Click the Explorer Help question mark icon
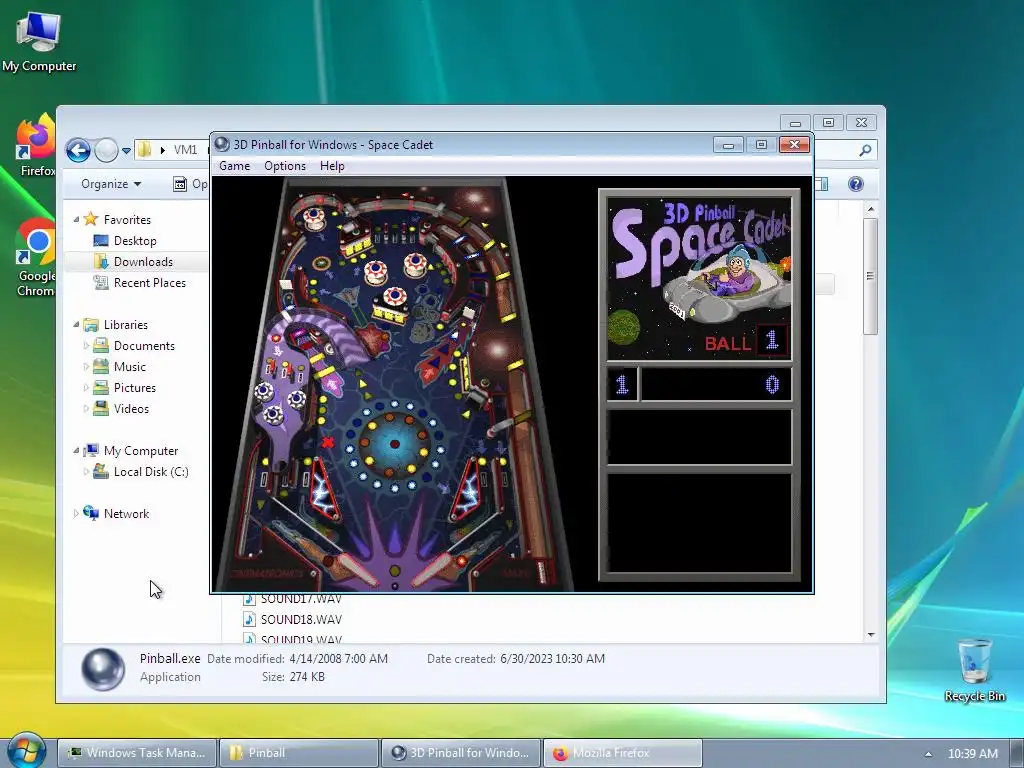The width and height of the screenshot is (1024, 768). (856, 184)
